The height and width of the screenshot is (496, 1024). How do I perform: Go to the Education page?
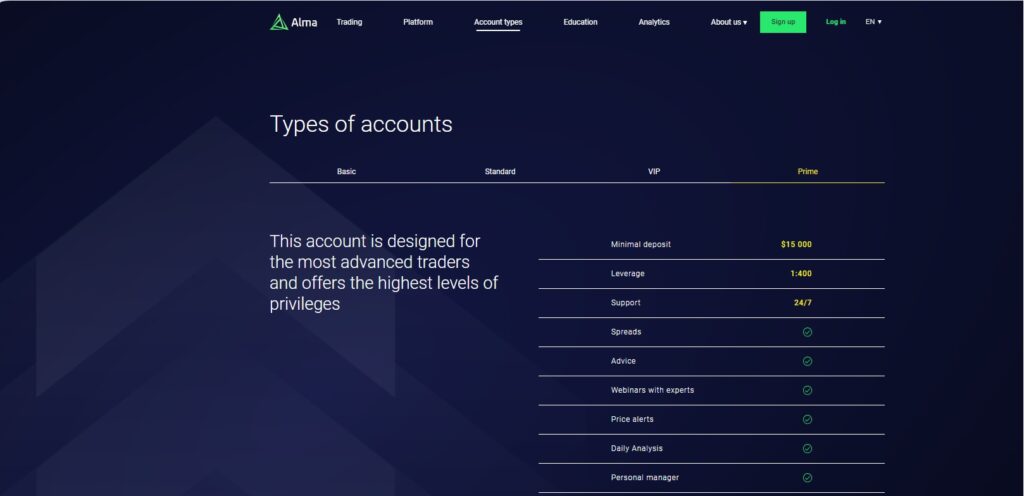580,22
